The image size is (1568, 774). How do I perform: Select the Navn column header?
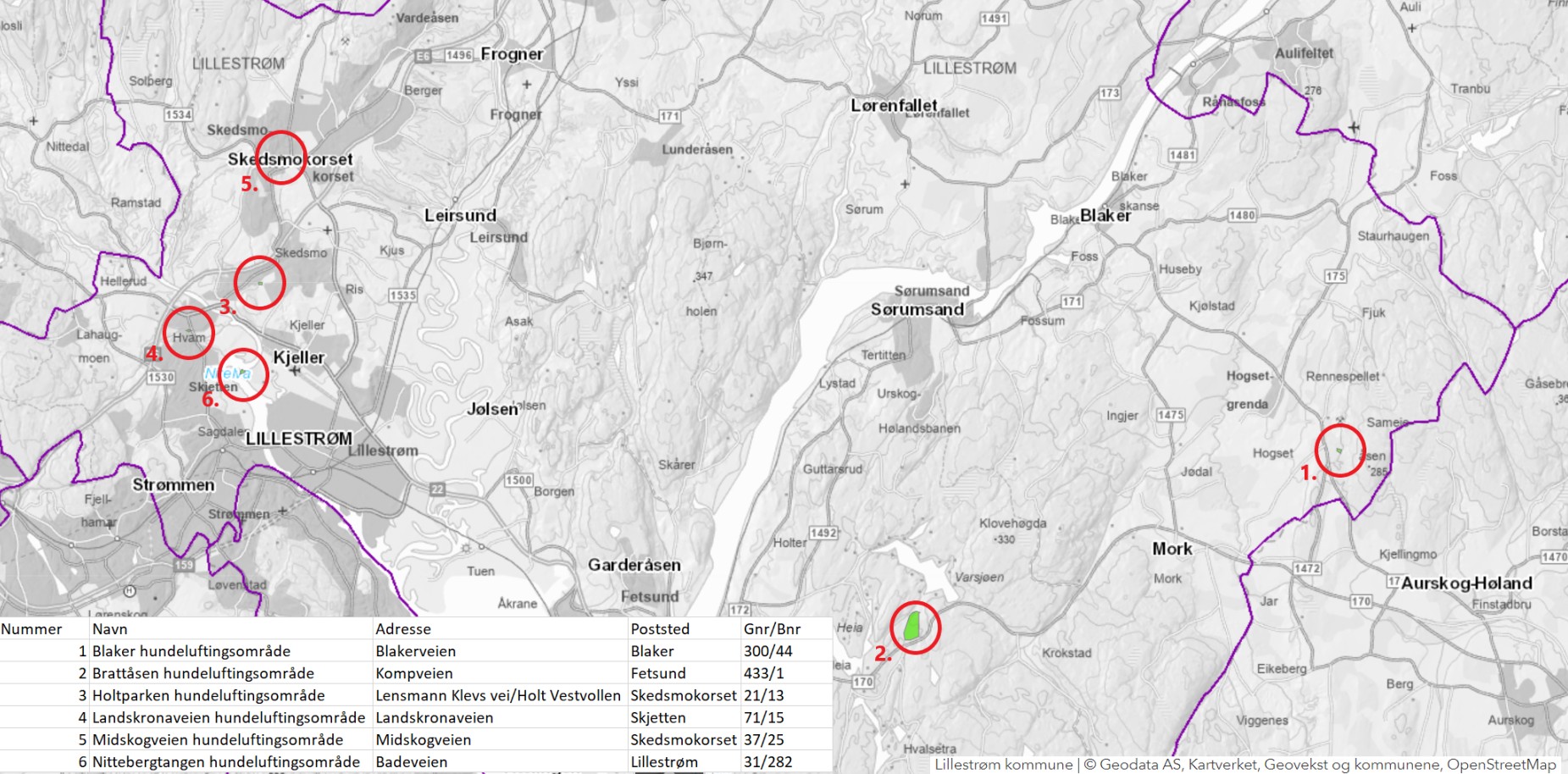click(110, 629)
